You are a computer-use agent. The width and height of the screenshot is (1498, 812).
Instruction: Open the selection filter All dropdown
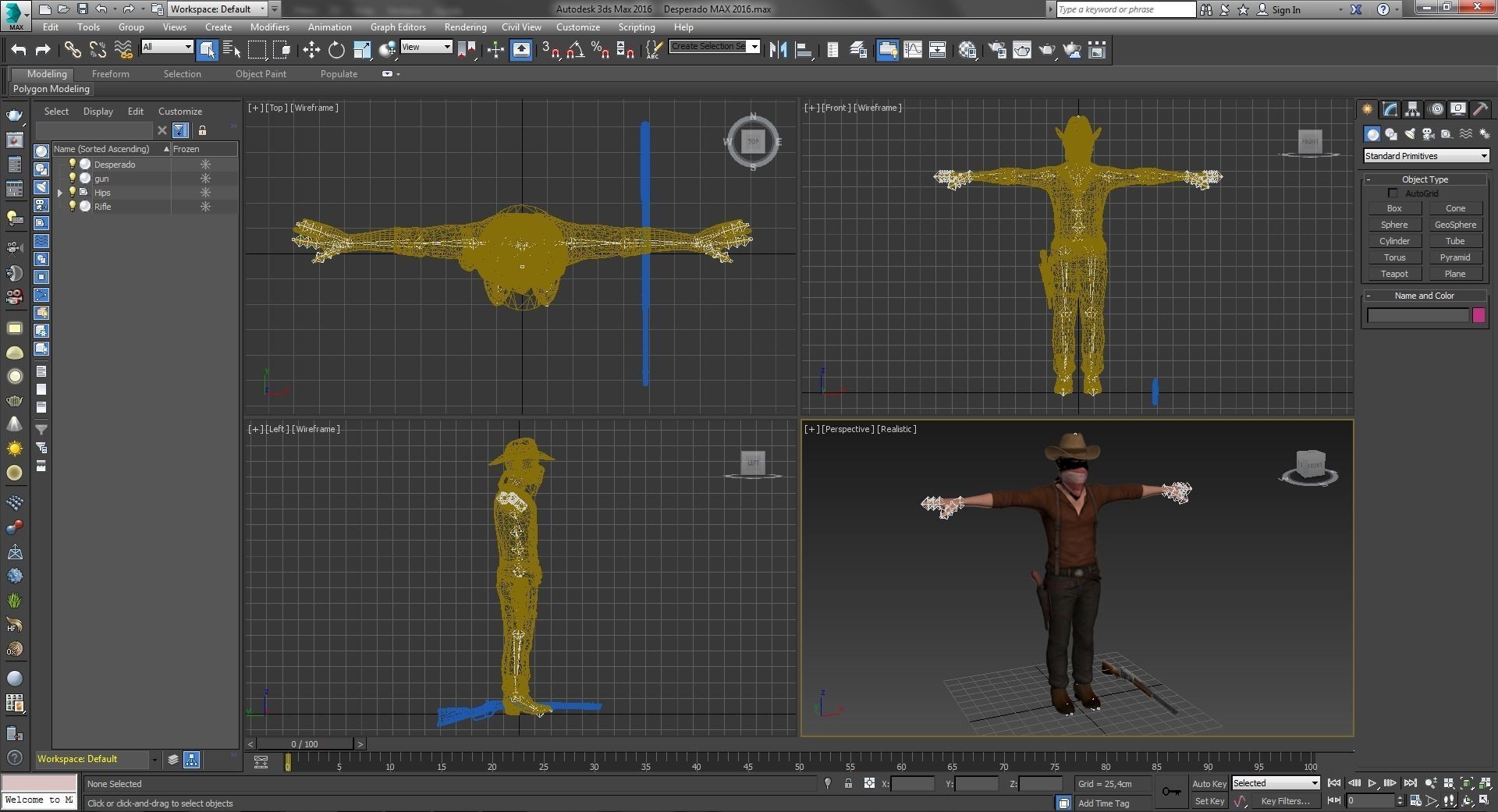(166, 48)
